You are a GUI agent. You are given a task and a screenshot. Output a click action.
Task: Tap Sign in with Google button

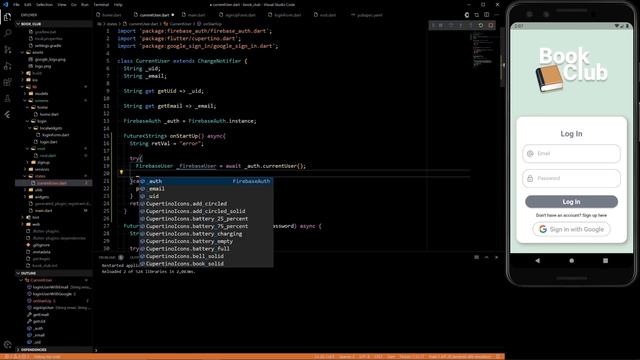point(571,229)
